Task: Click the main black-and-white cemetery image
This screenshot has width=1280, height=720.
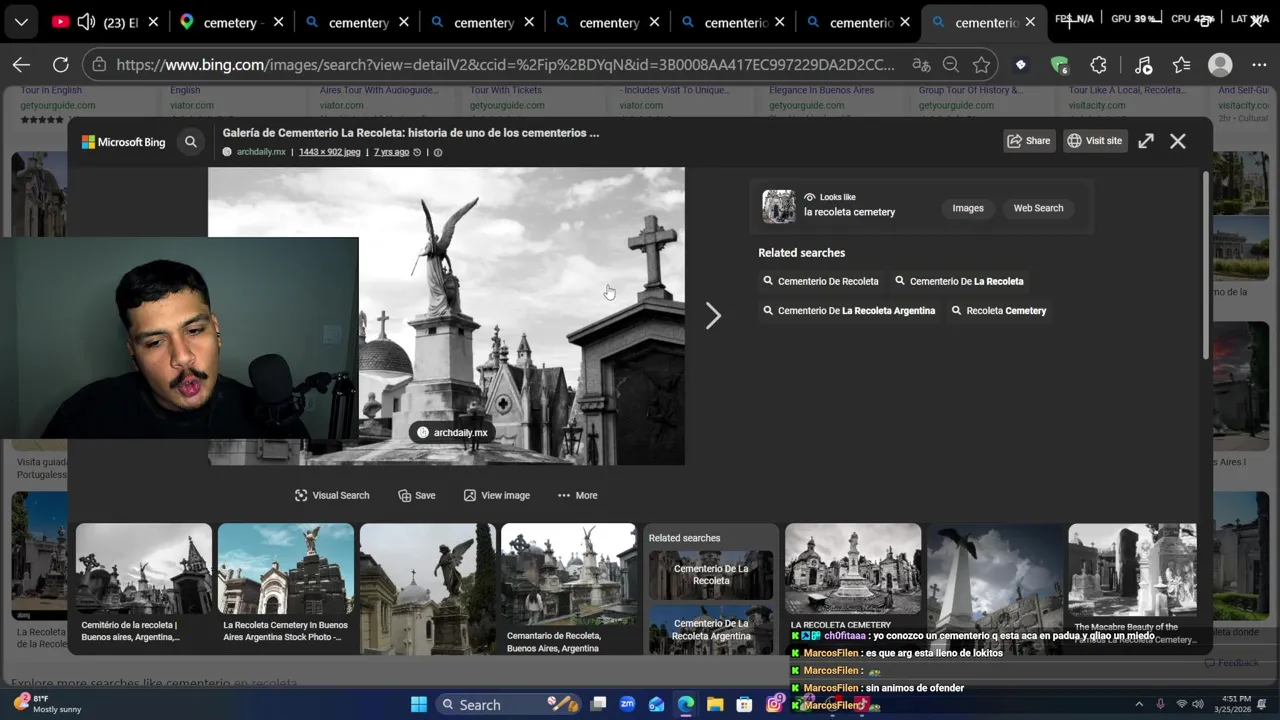Action: coord(446,316)
